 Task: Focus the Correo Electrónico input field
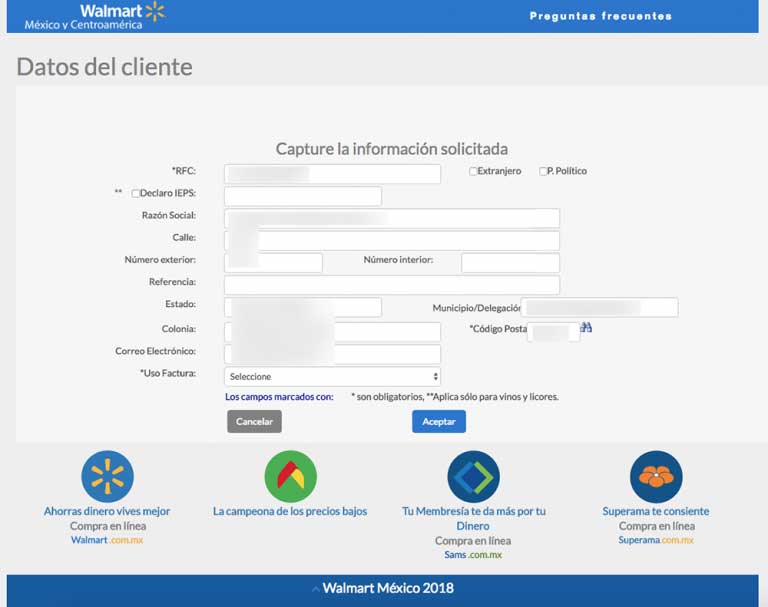[333, 354]
